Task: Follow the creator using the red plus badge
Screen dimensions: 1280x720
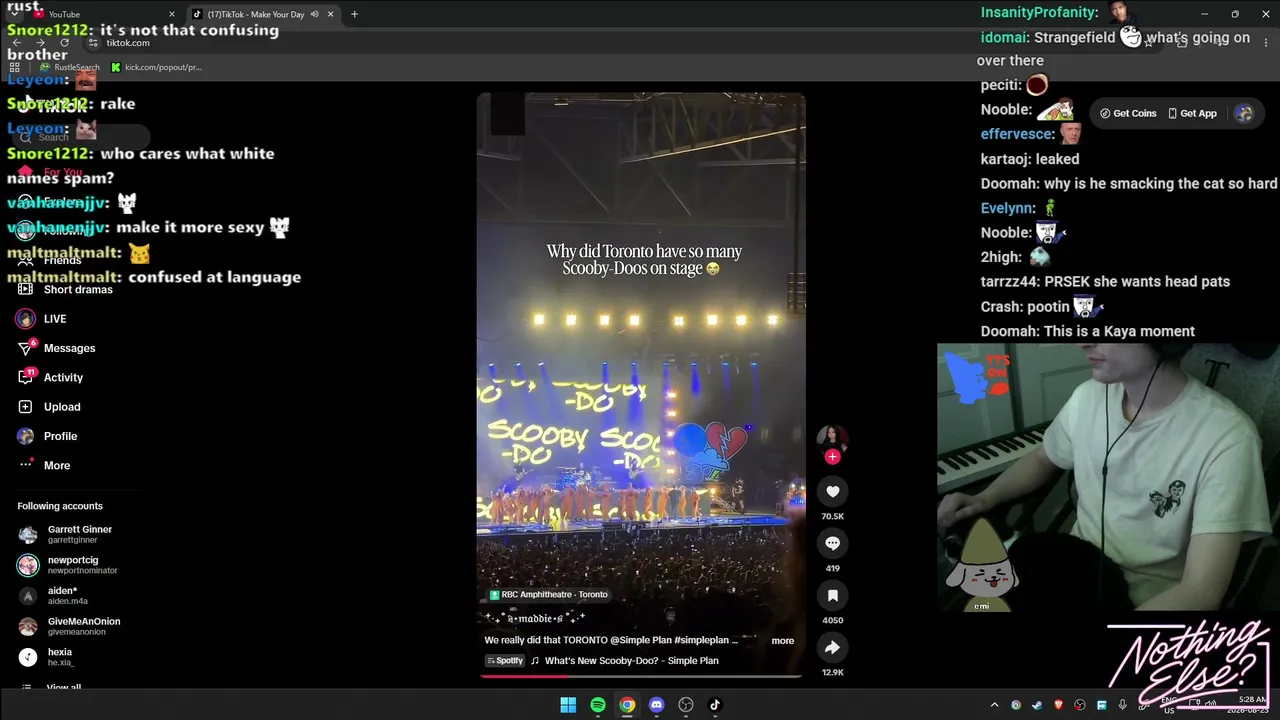Action: 832,457
